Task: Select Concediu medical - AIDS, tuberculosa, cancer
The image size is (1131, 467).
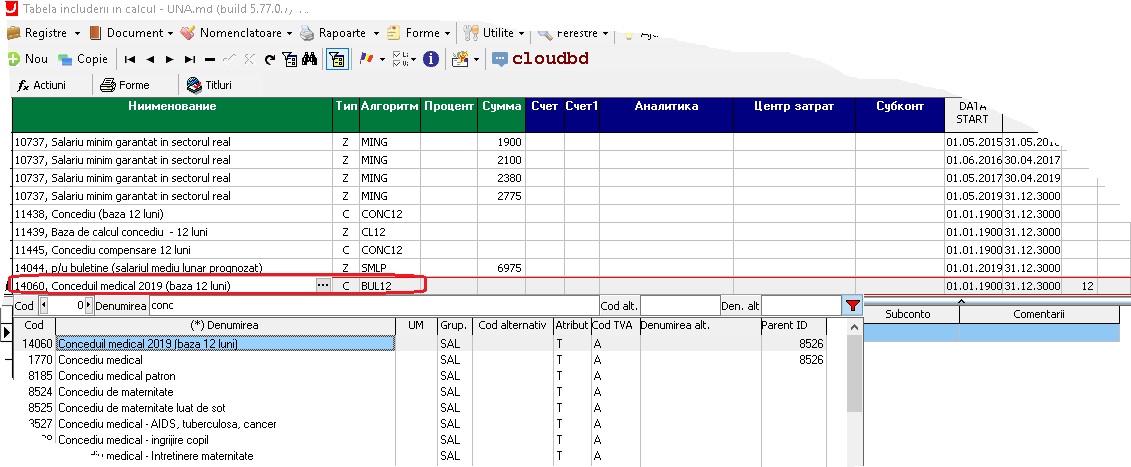Action: coord(225,424)
